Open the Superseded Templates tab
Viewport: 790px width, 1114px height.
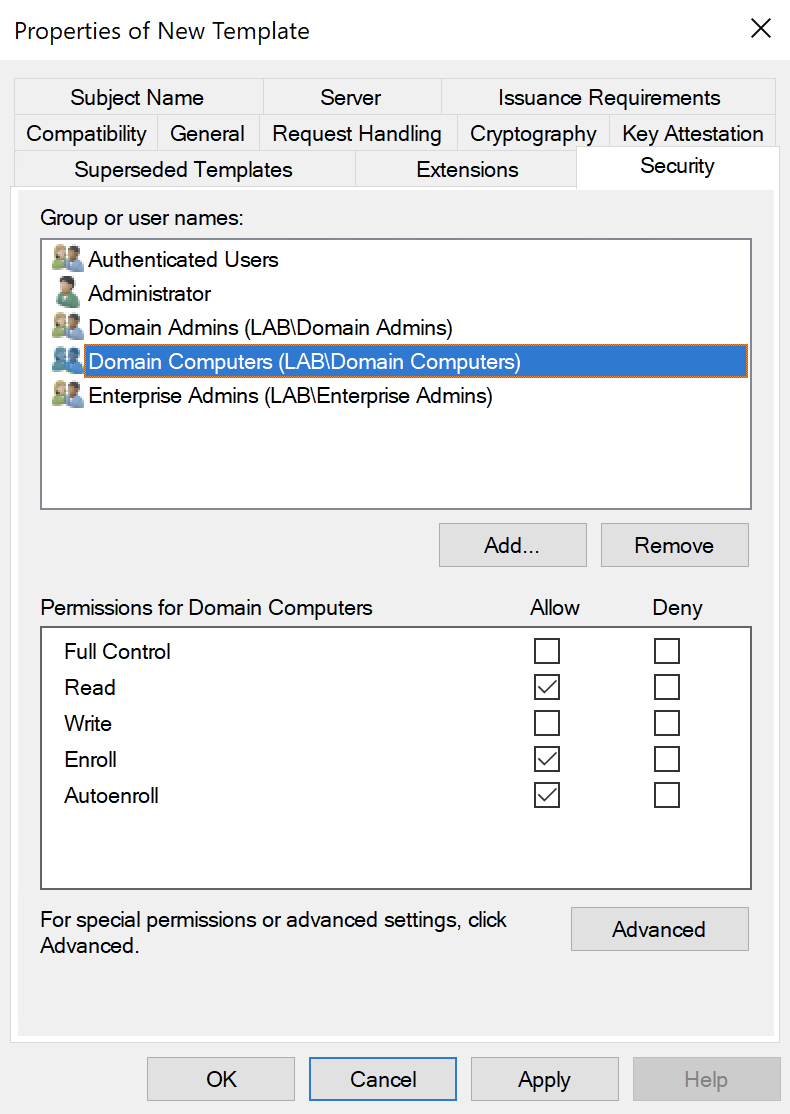[x=183, y=170]
